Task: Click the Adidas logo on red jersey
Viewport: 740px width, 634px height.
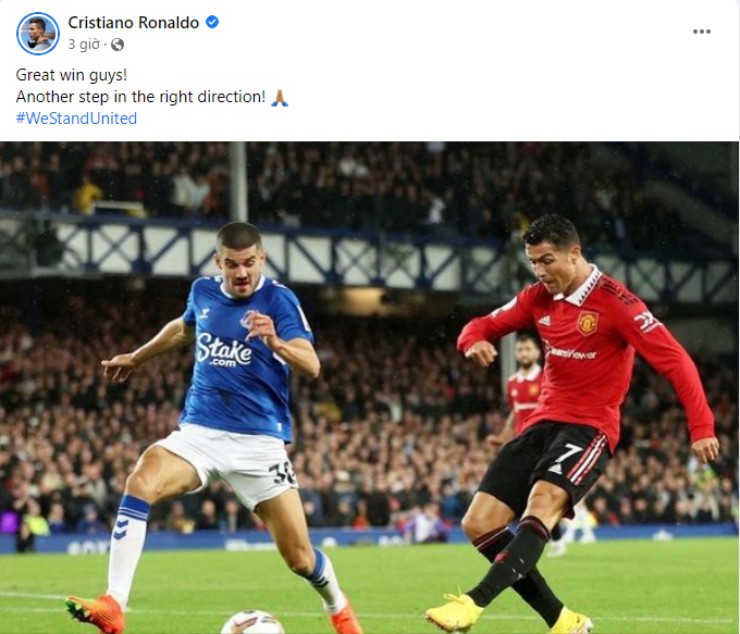Action: 545,321
